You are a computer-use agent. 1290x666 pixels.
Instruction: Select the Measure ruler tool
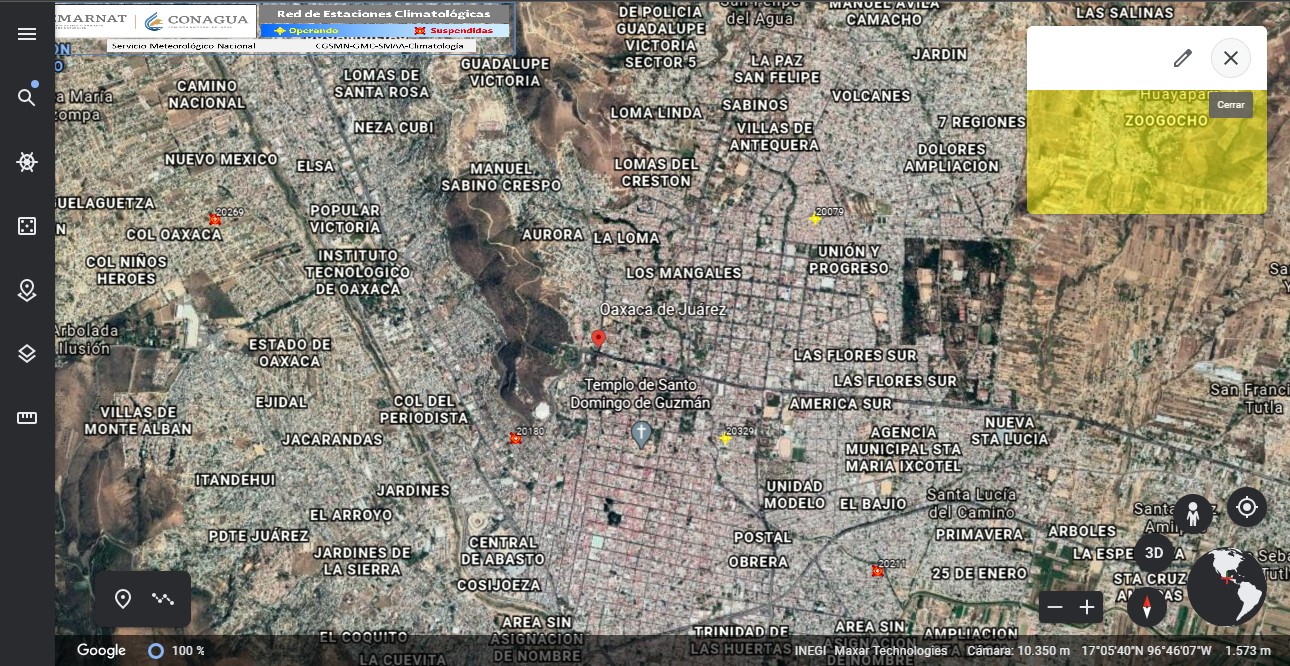pos(27,418)
